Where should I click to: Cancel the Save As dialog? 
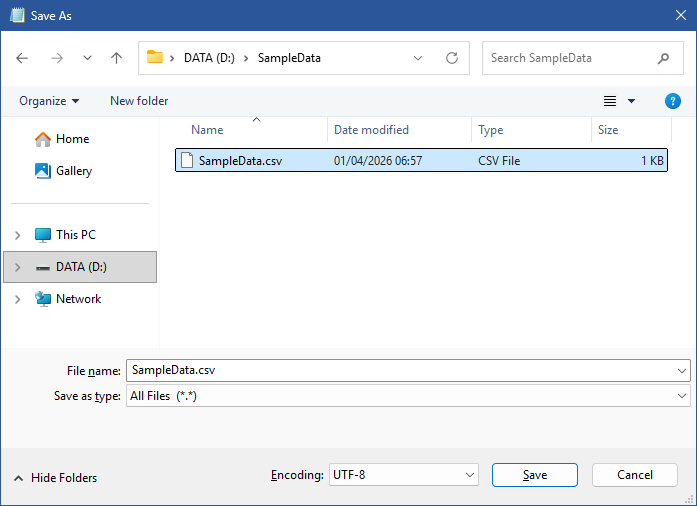coord(635,475)
